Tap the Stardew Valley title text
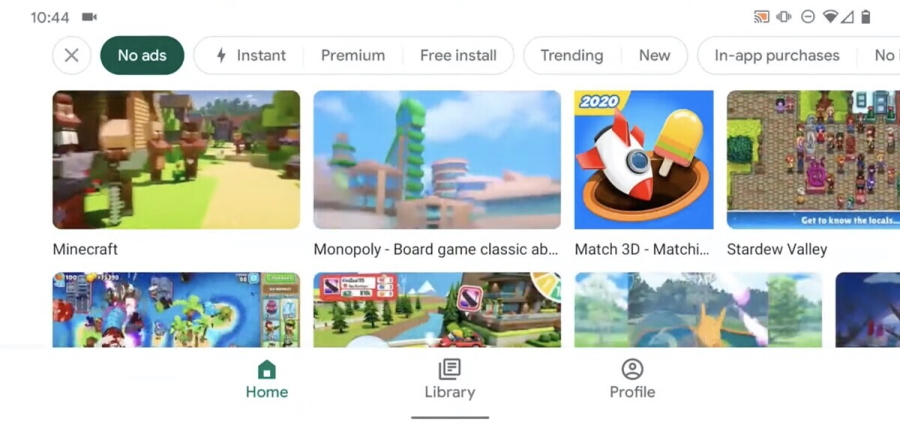Screen dimensions: 900x425 pos(777,249)
